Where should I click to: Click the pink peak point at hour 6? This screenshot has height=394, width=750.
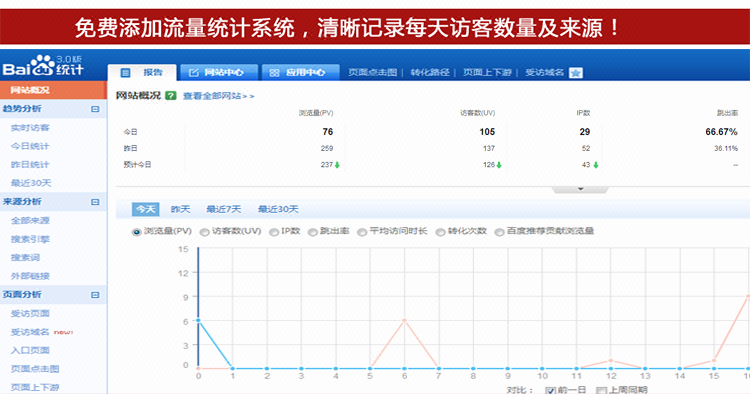(x=405, y=320)
